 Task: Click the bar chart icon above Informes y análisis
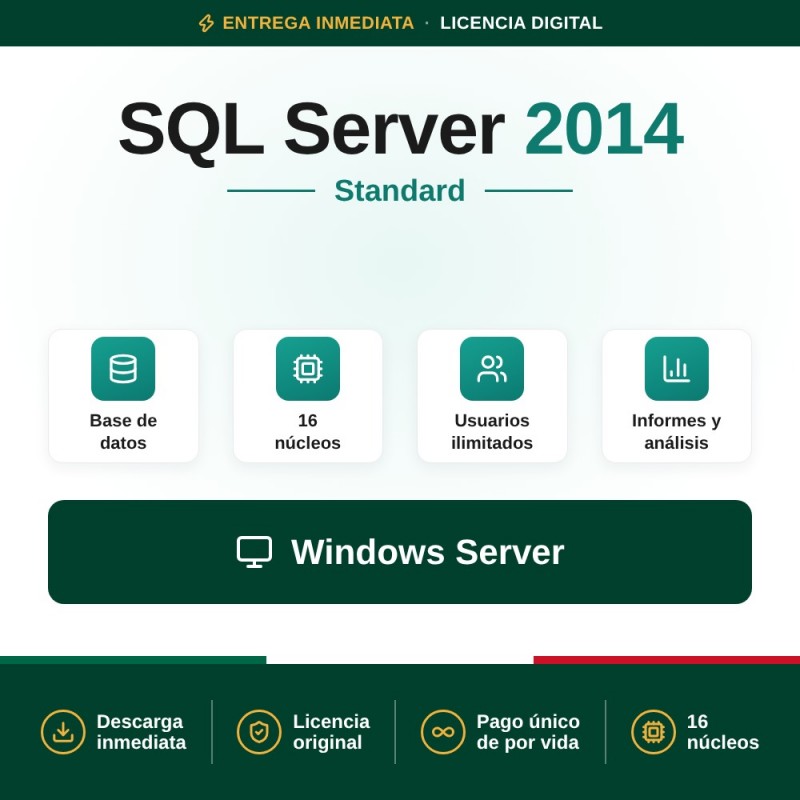[x=677, y=369]
